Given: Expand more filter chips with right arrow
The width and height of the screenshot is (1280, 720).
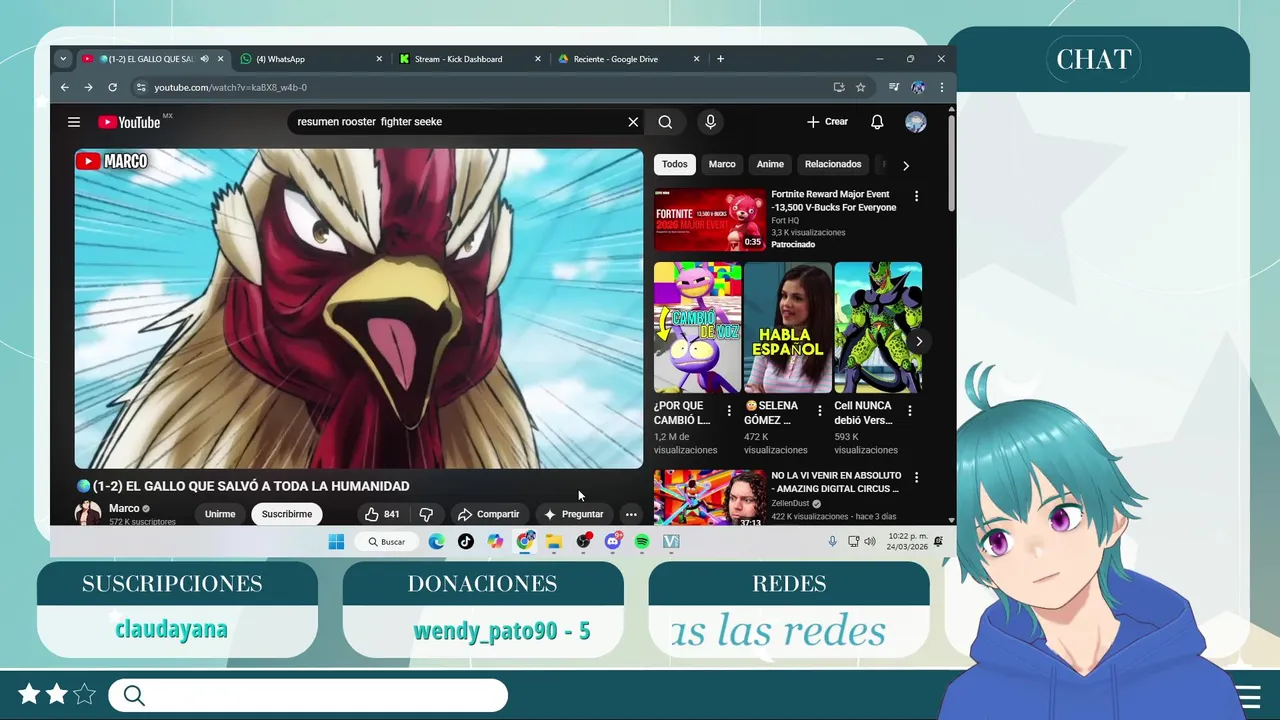Looking at the screenshot, I should 906,165.
